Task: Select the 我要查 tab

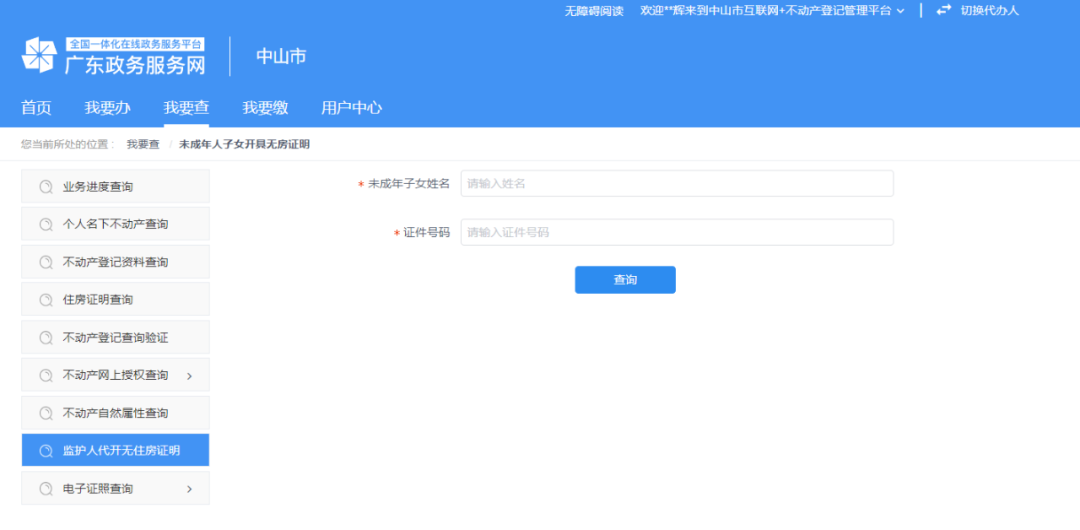Action: pos(187,108)
